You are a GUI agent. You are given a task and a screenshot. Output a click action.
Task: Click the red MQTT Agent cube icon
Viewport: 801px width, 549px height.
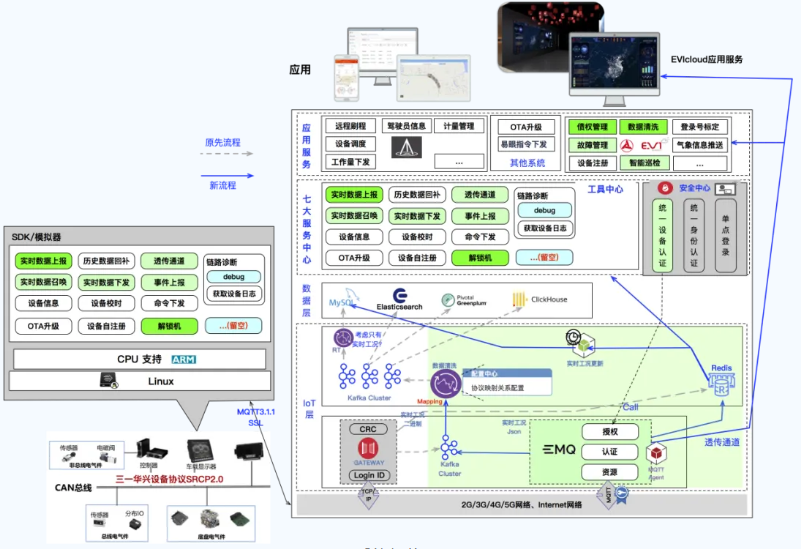(x=656, y=453)
